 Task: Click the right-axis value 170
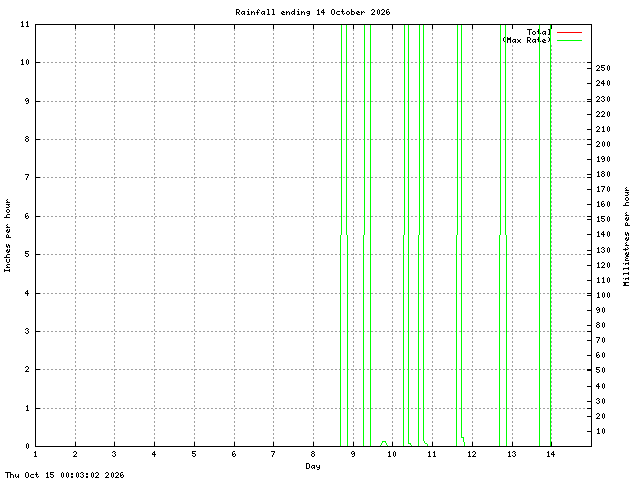[603, 189]
